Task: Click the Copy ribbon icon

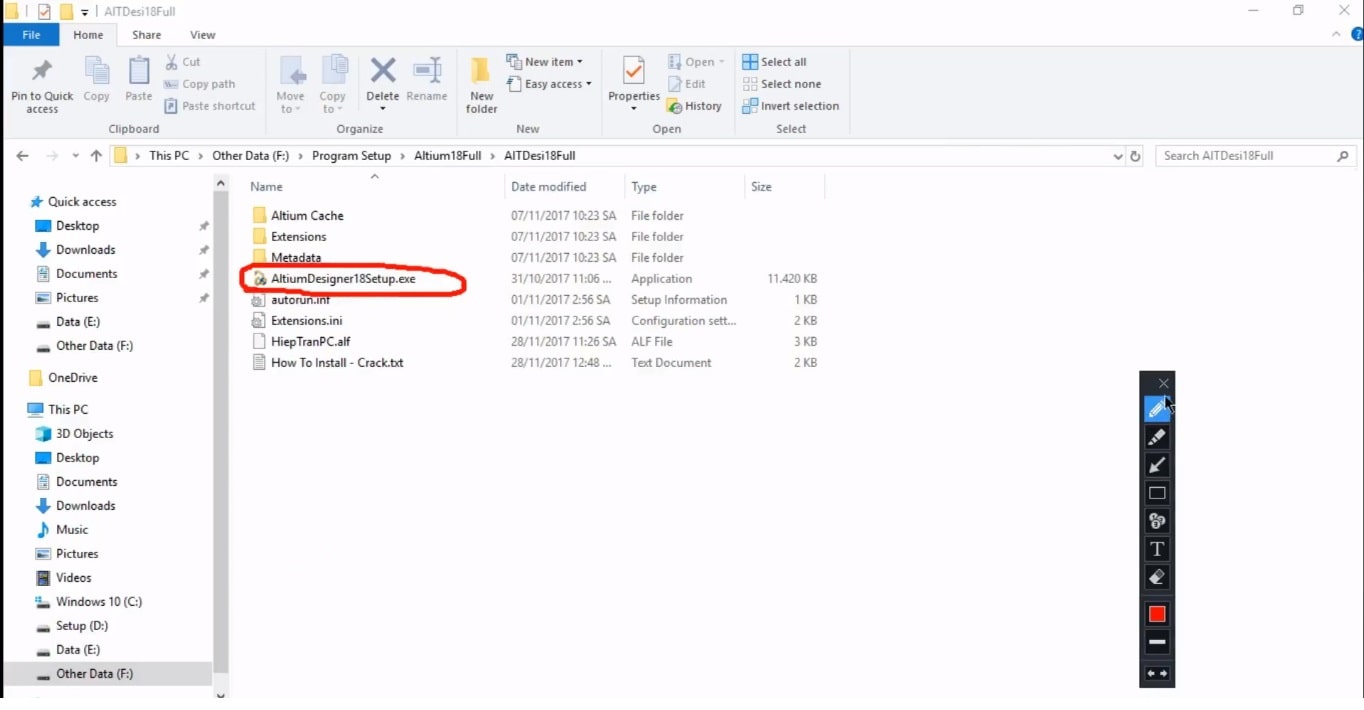Action: 97,71
